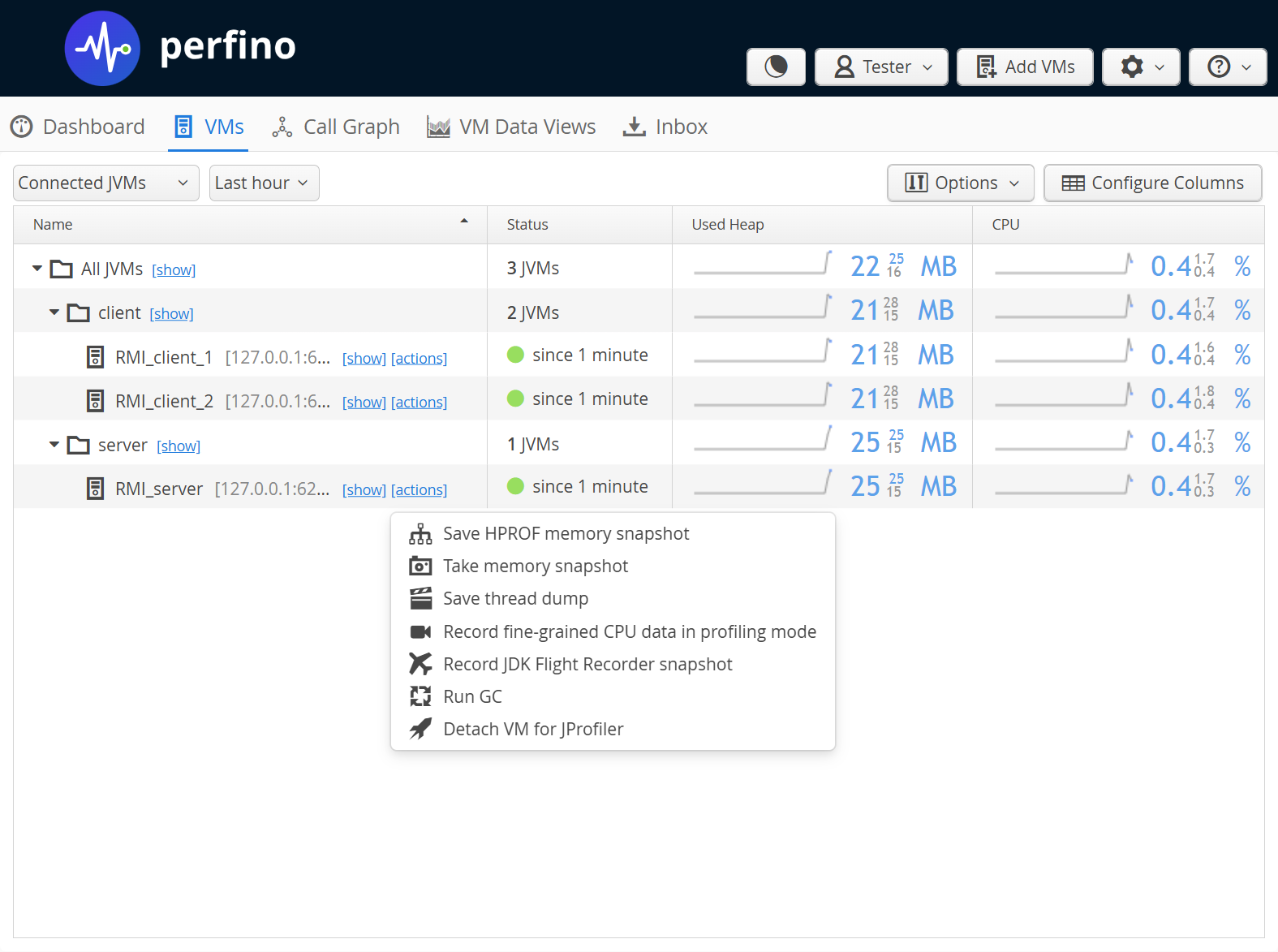Click the actions link for RMI_client_1
Image resolution: width=1278 pixels, height=952 pixels.
pyautogui.click(x=419, y=358)
